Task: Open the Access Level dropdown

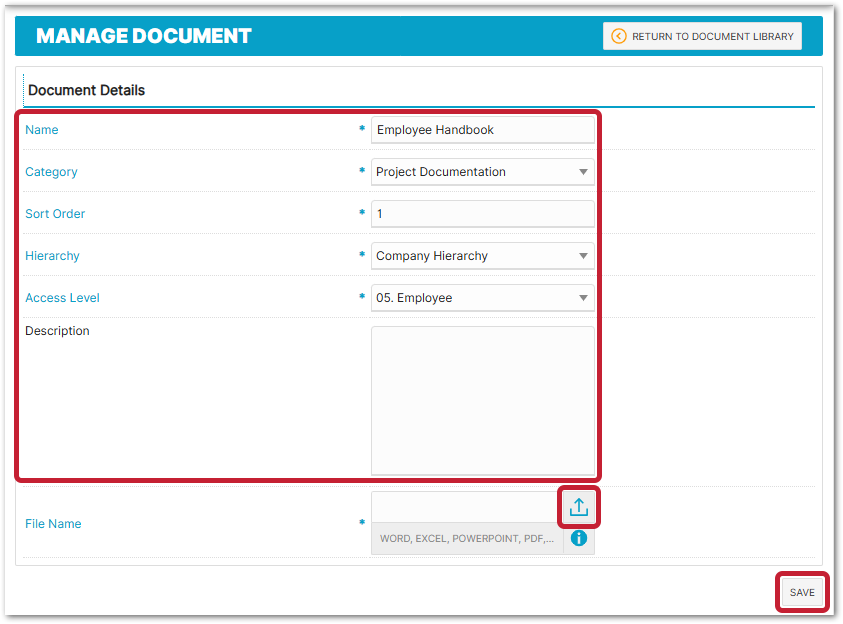Action: 482,298
